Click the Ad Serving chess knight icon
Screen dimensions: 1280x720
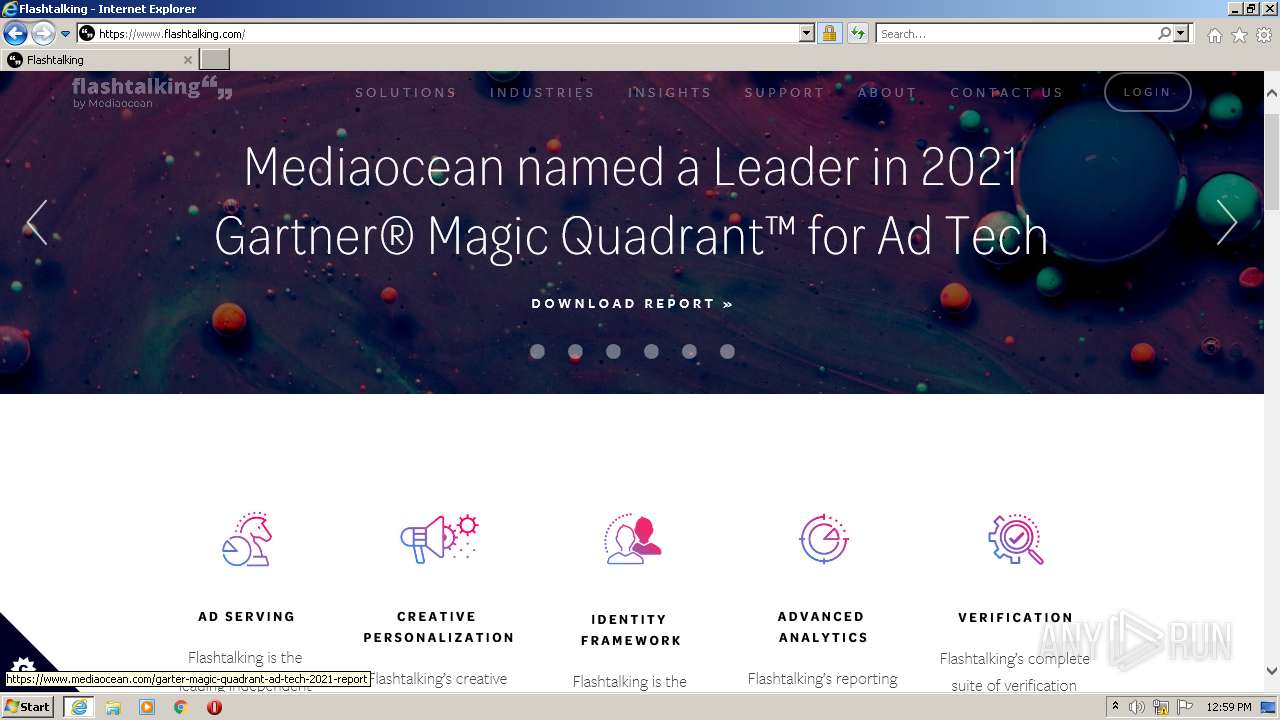247,539
